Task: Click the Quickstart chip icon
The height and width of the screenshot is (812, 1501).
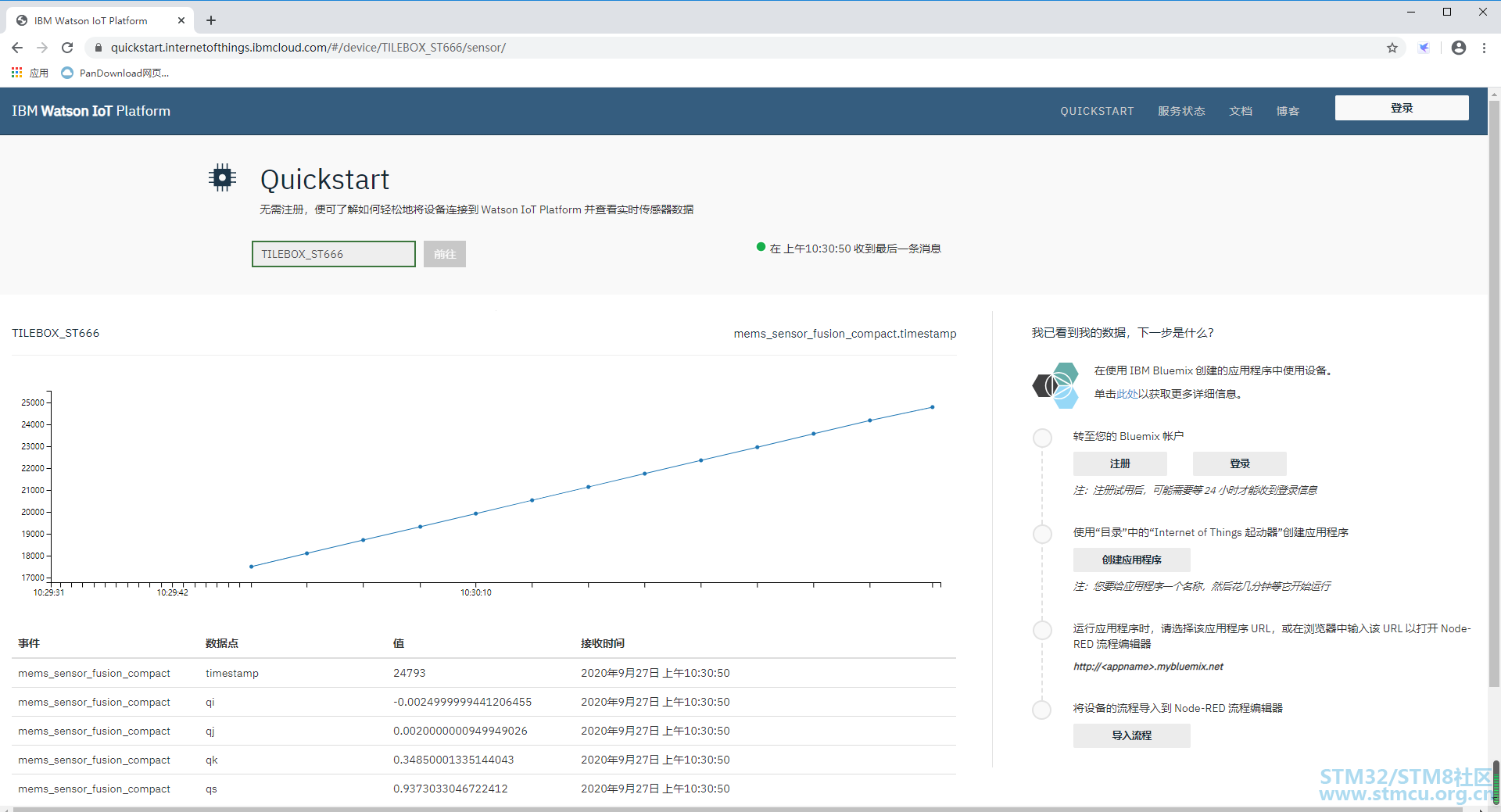Action: [x=223, y=178]
